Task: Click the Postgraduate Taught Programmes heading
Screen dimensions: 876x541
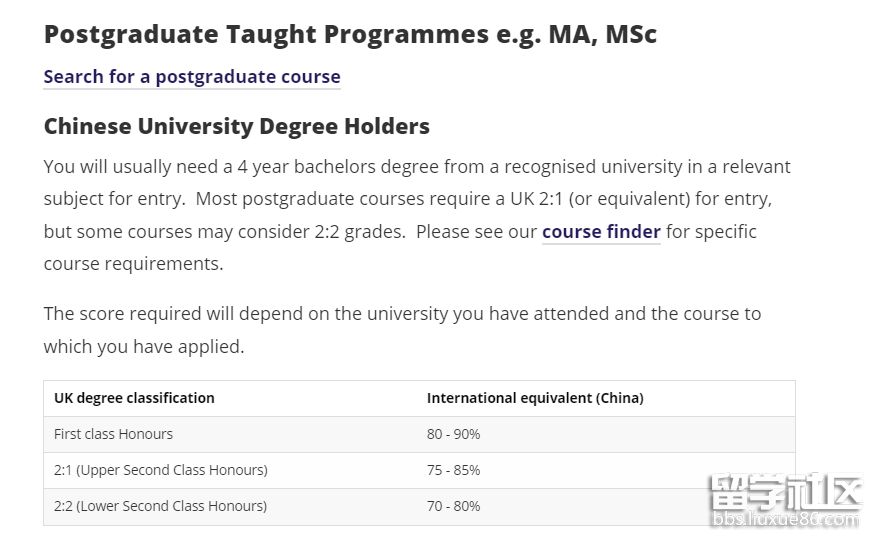Action: point(350,34)
